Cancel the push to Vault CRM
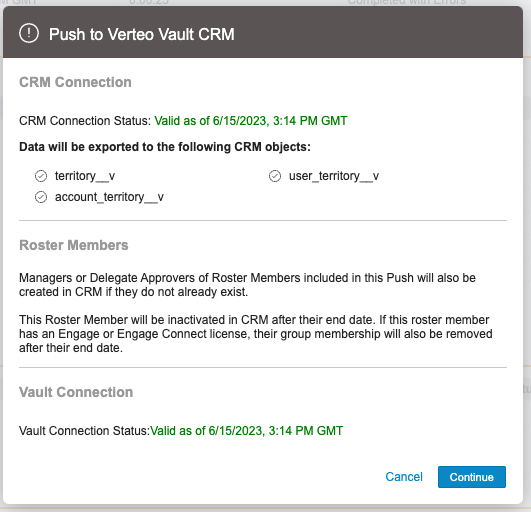Image resolution: width=531 pixels, height=512 pixels. pyautogui.click(x=404, y=477)
